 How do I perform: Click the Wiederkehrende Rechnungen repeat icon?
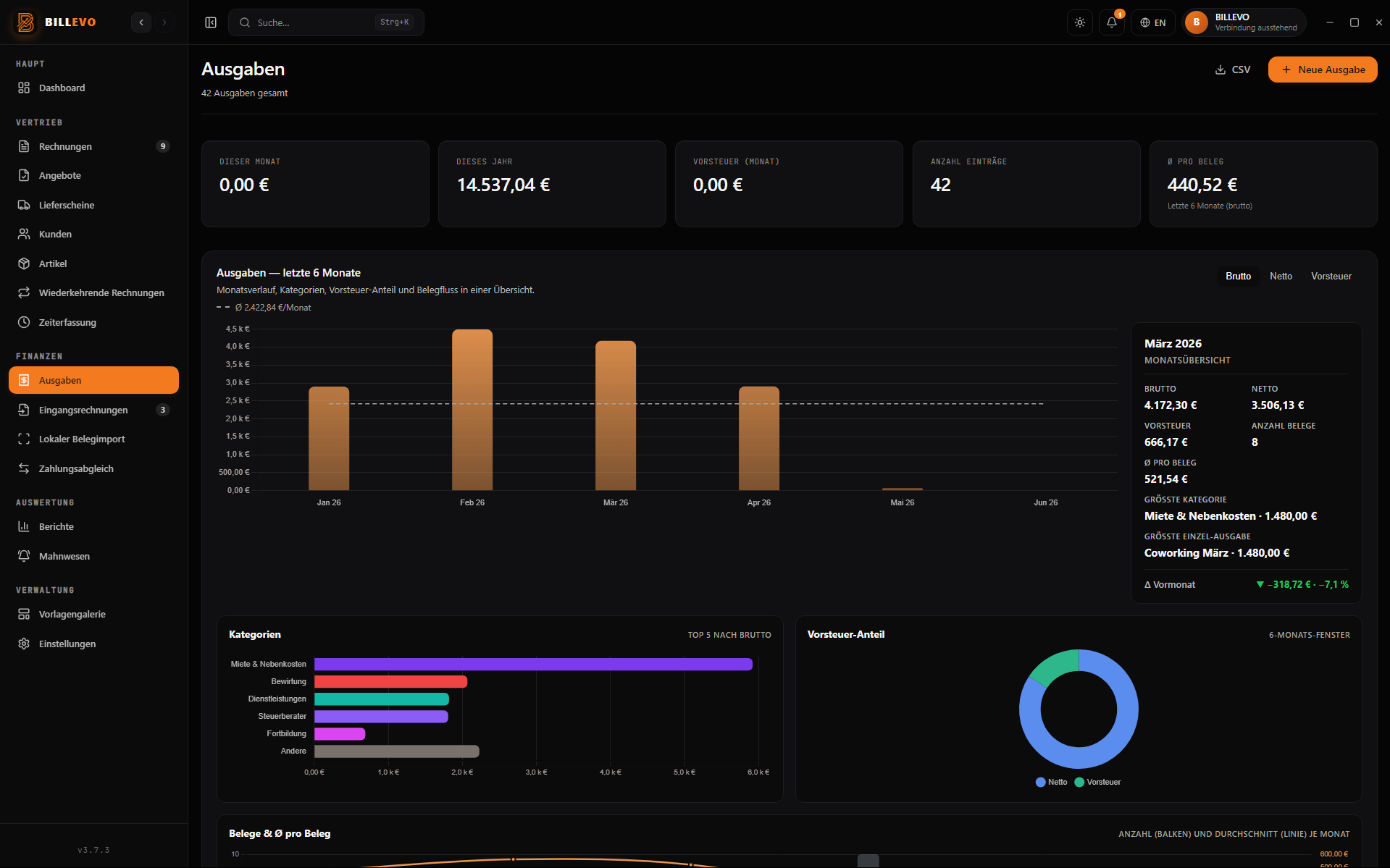[24, 292]
